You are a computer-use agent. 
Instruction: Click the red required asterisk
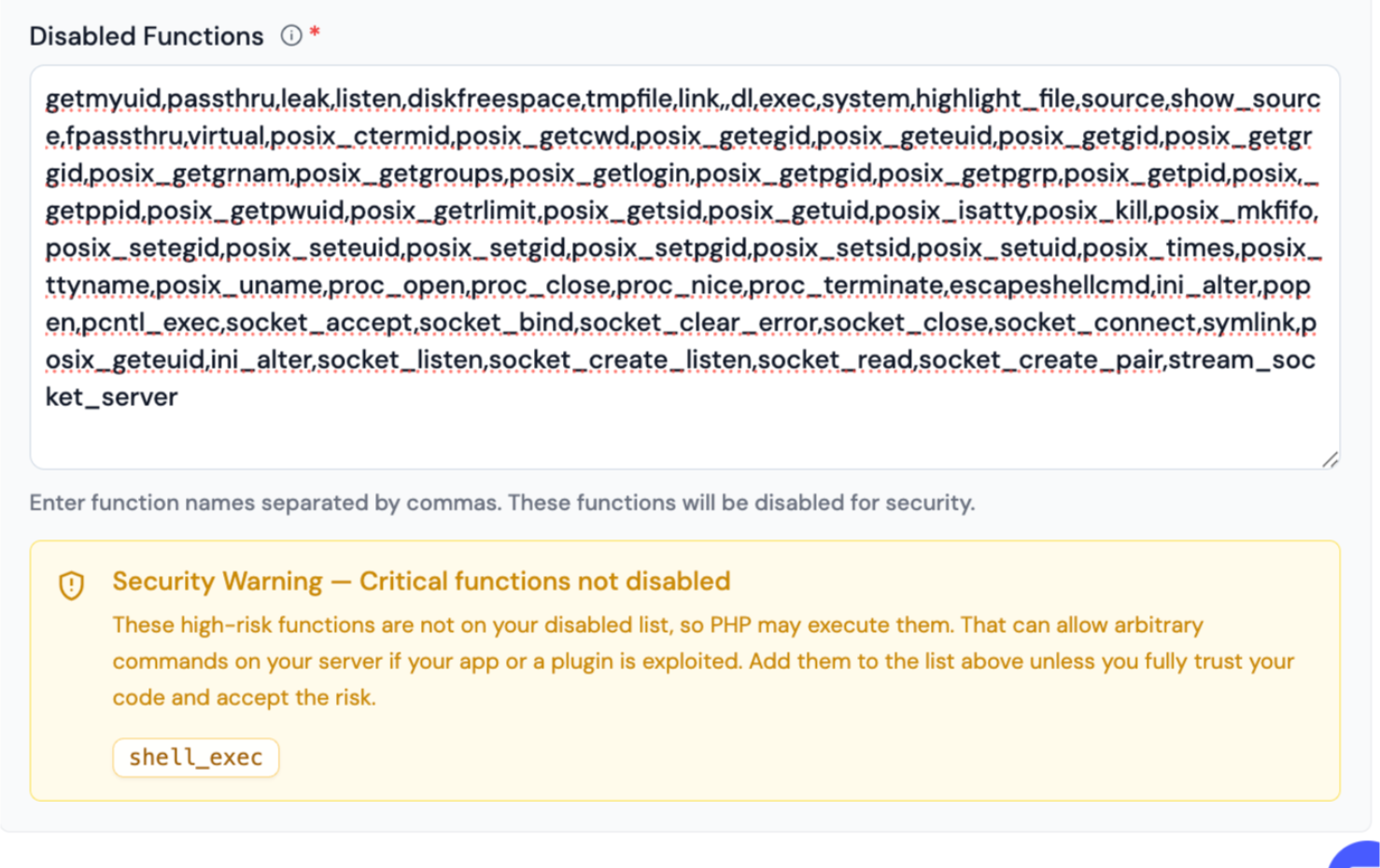315,33
